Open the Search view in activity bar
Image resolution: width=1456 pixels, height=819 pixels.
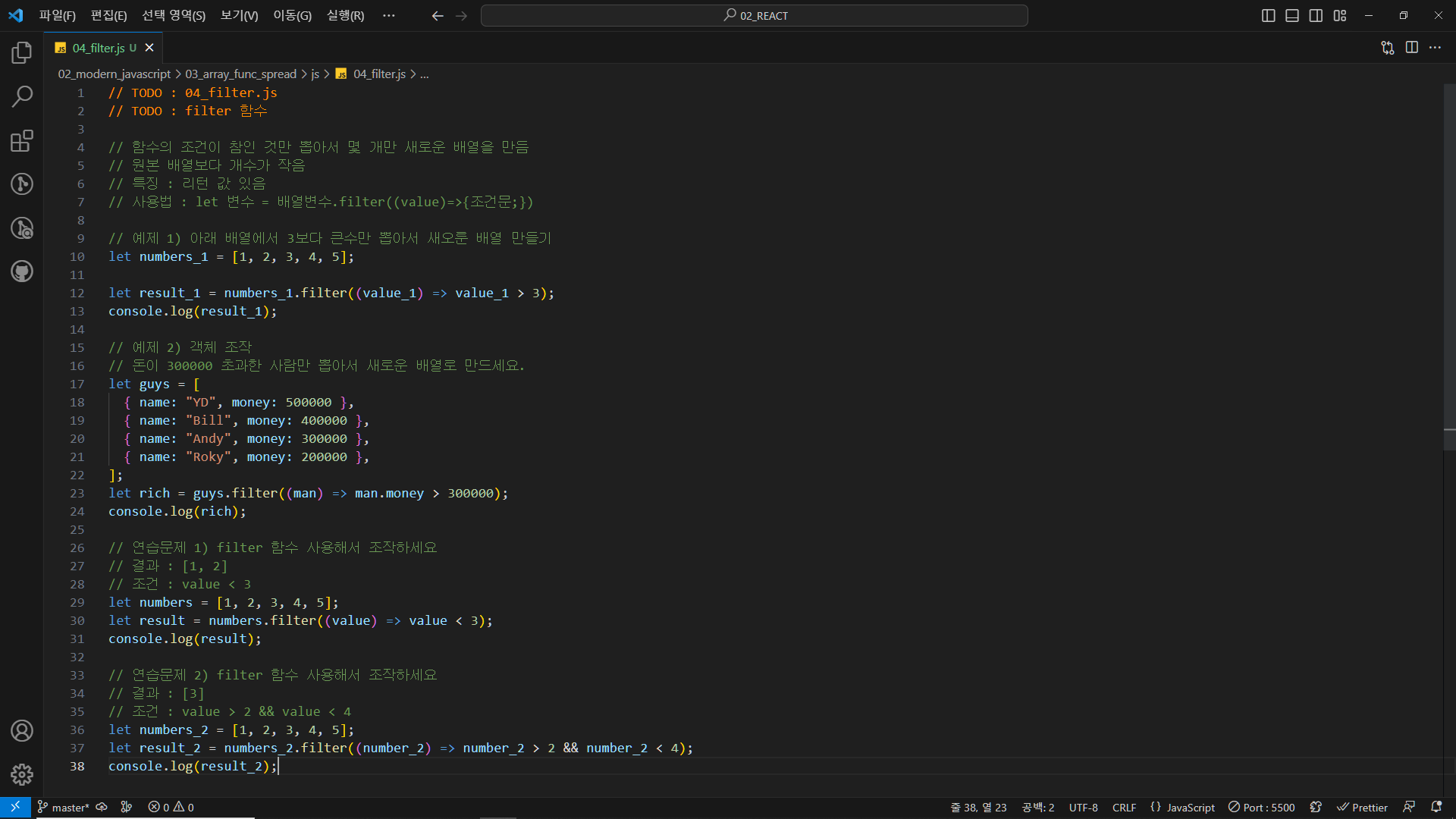(x=22, y=96)
